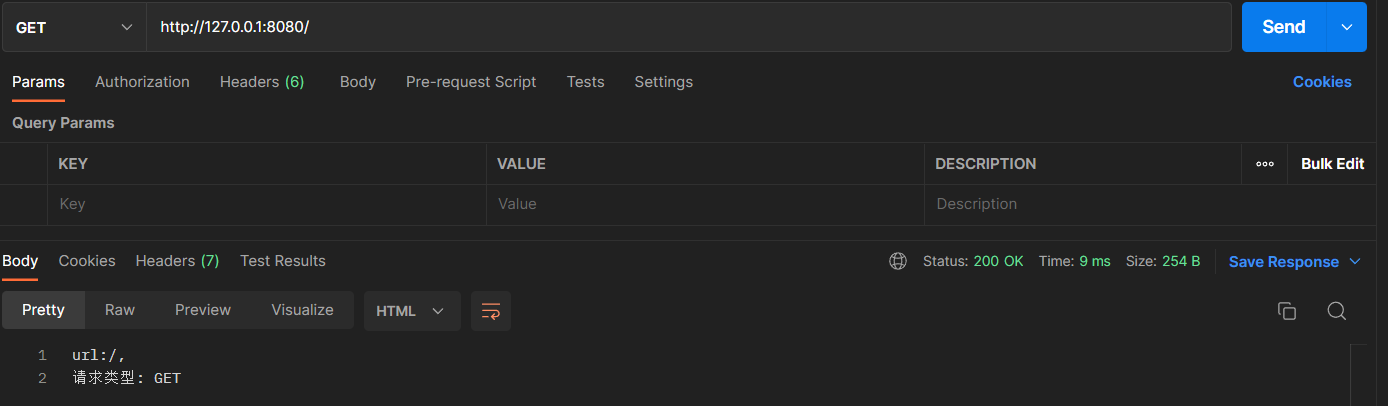Open the HTML format dropdown
This screenshot has height=406, width=1388.
[x=411, y=311]
